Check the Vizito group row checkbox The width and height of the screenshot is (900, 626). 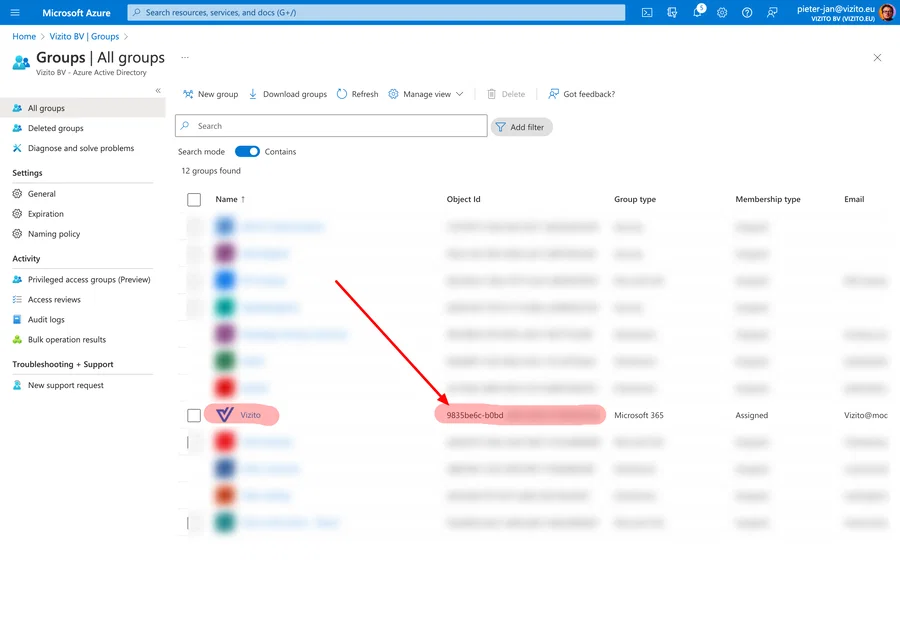point(193,414)
